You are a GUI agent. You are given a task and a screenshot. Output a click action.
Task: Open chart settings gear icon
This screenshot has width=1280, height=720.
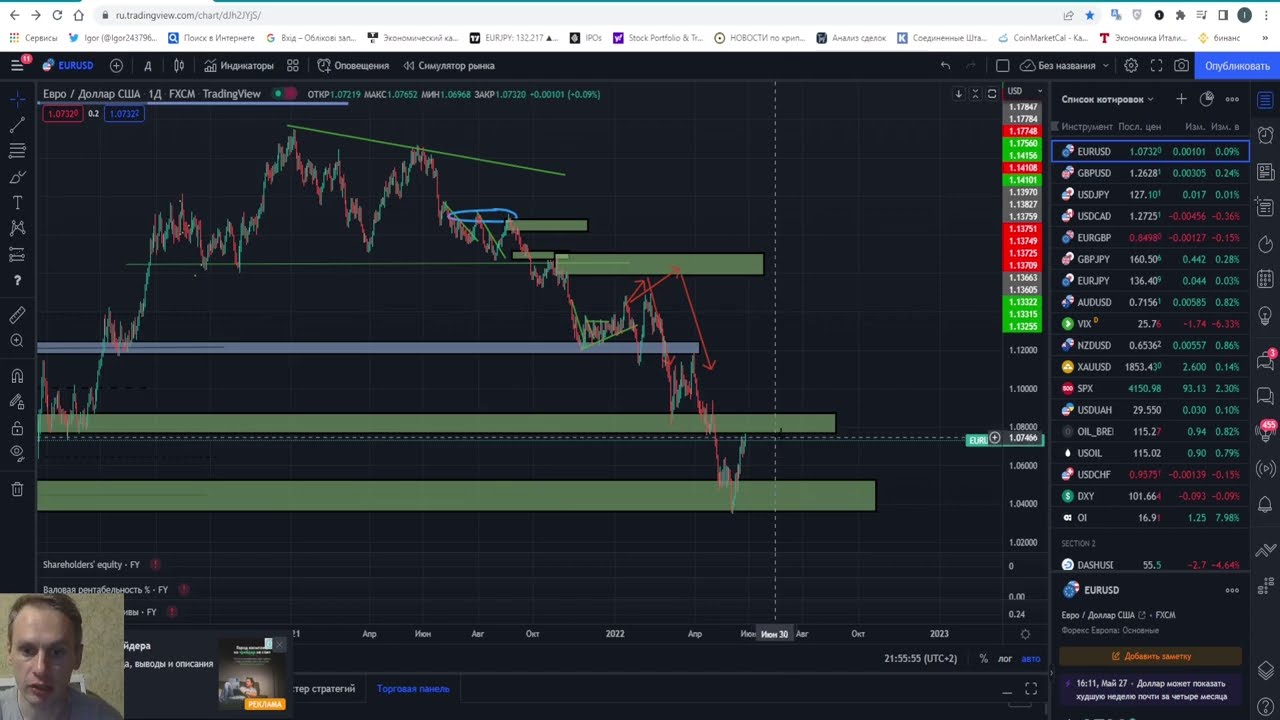[1131, 65]
